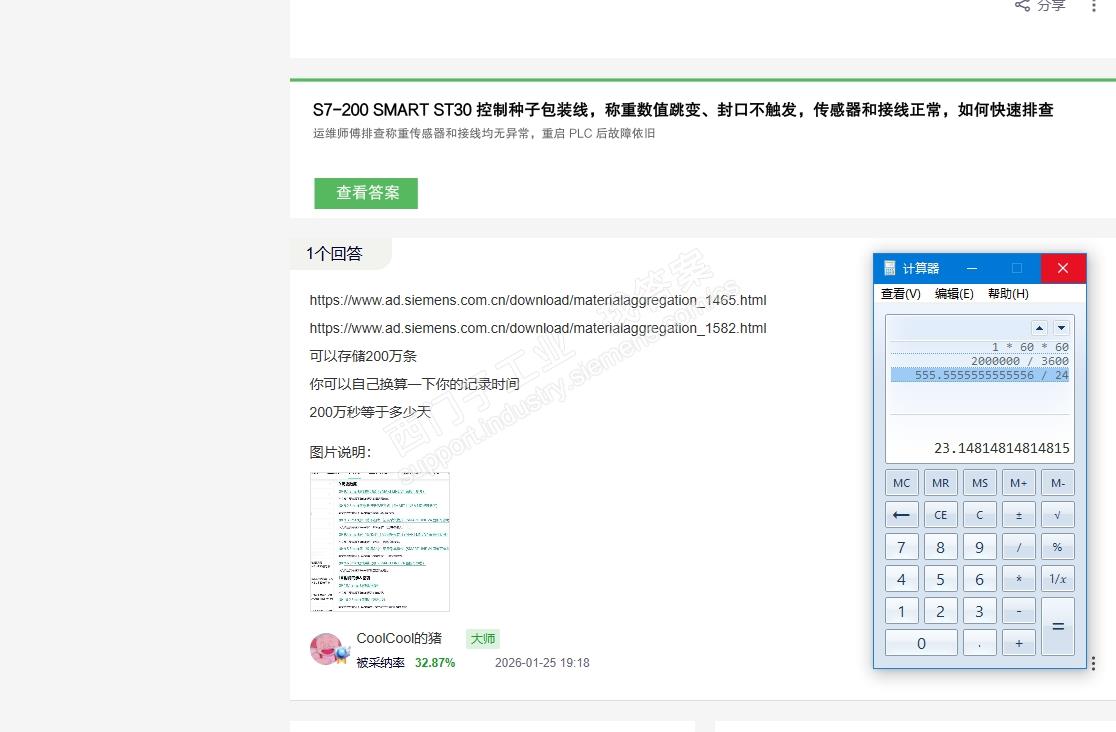Click the M- memory subtract button
Viewport: 1116px width, 732px height.
pyautogui.click(x=1058, y=483)
